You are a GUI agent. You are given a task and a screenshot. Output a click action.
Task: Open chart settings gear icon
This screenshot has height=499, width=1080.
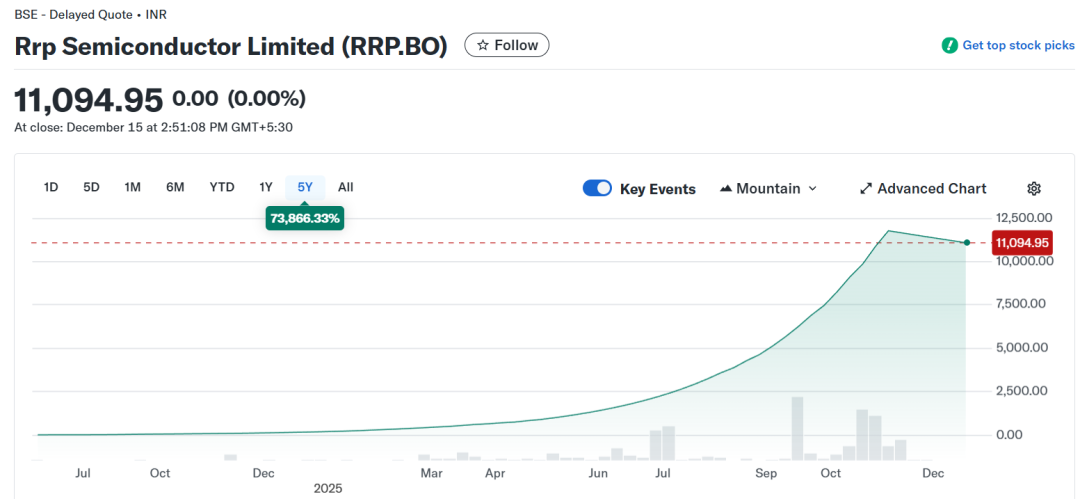1034,189
